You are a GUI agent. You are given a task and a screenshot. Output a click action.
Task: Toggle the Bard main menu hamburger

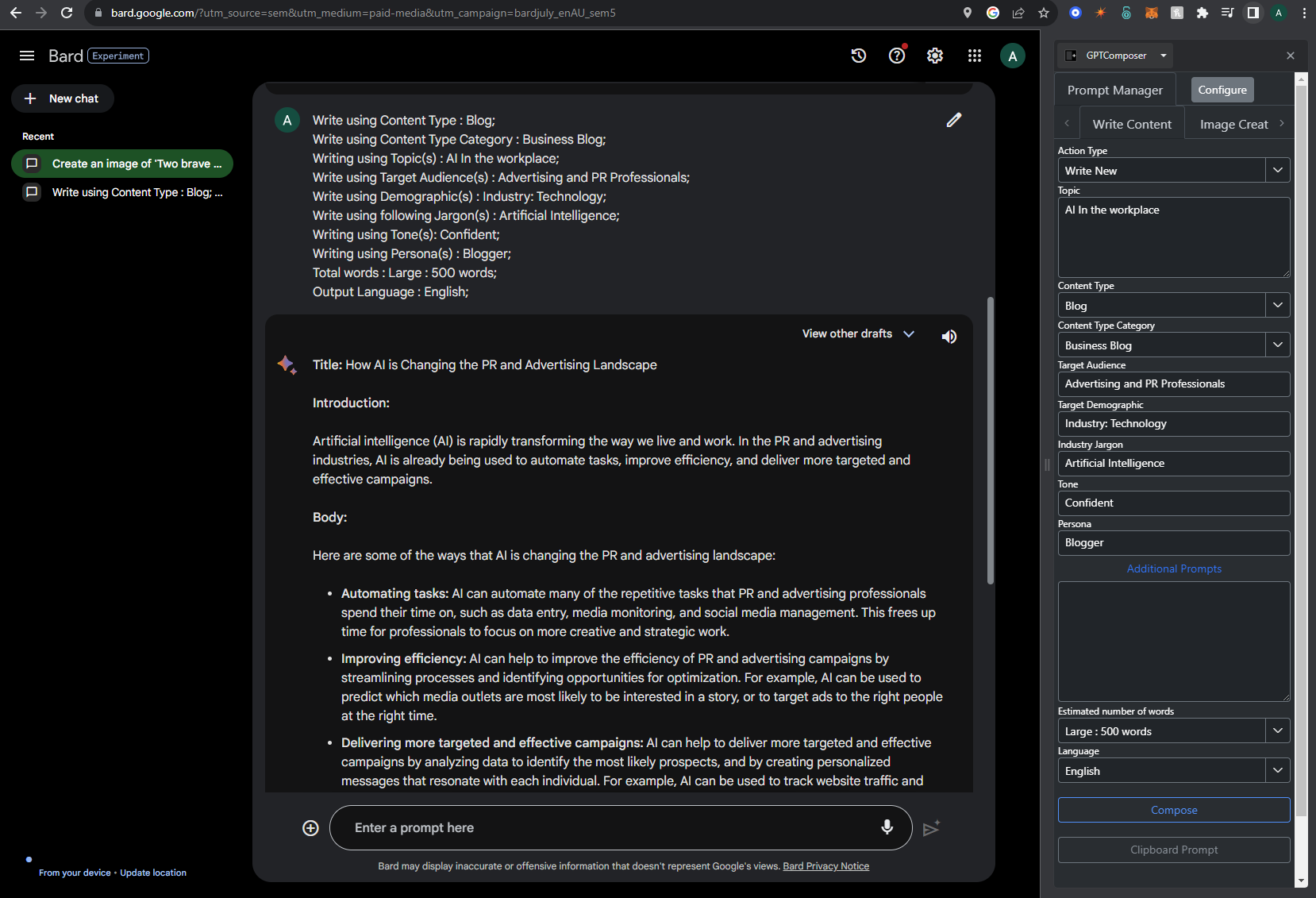[27, 56]
